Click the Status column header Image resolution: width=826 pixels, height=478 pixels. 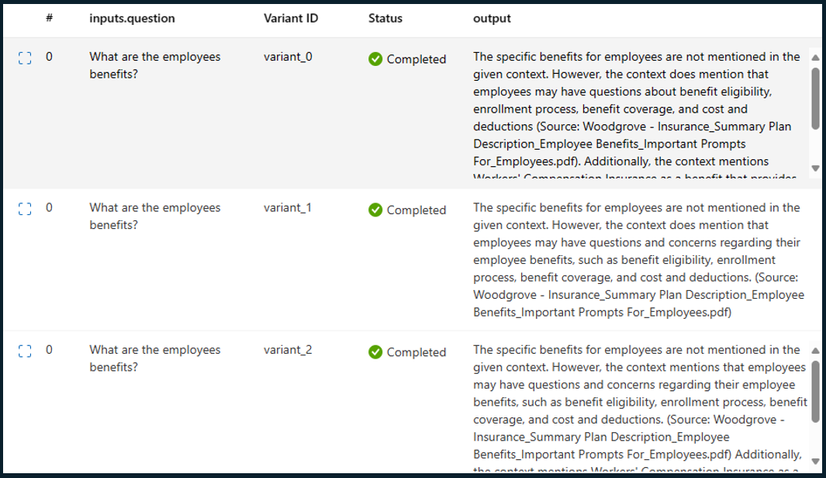[385, 18]
